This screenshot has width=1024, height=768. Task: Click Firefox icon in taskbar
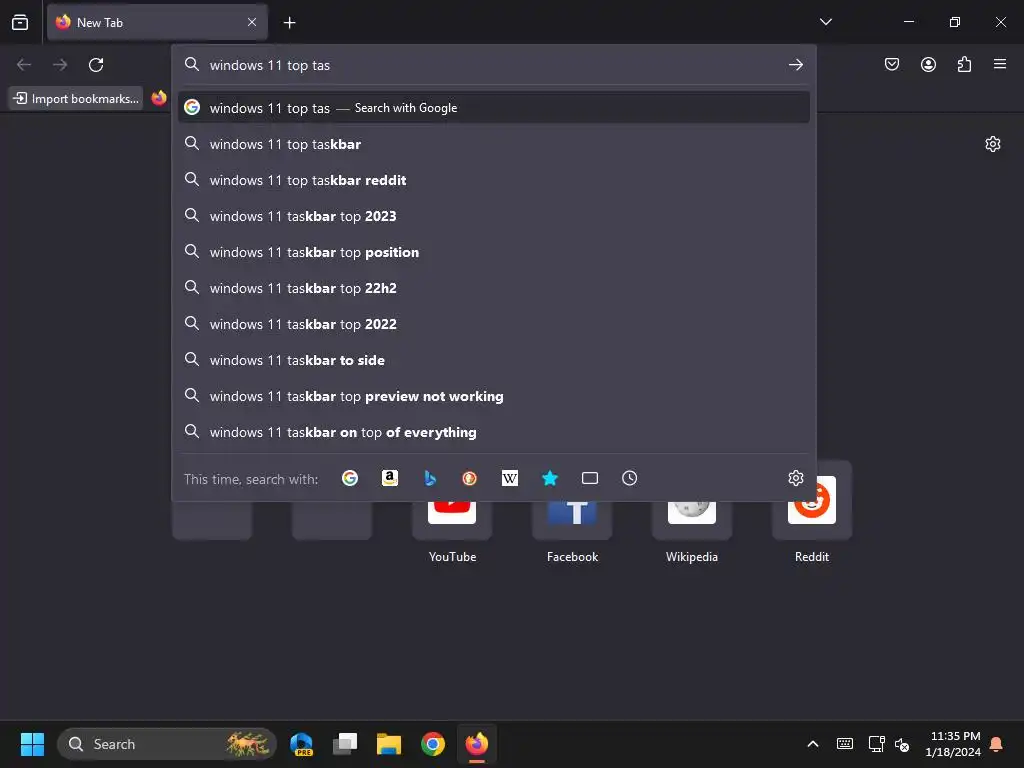[x=477, y=744]
